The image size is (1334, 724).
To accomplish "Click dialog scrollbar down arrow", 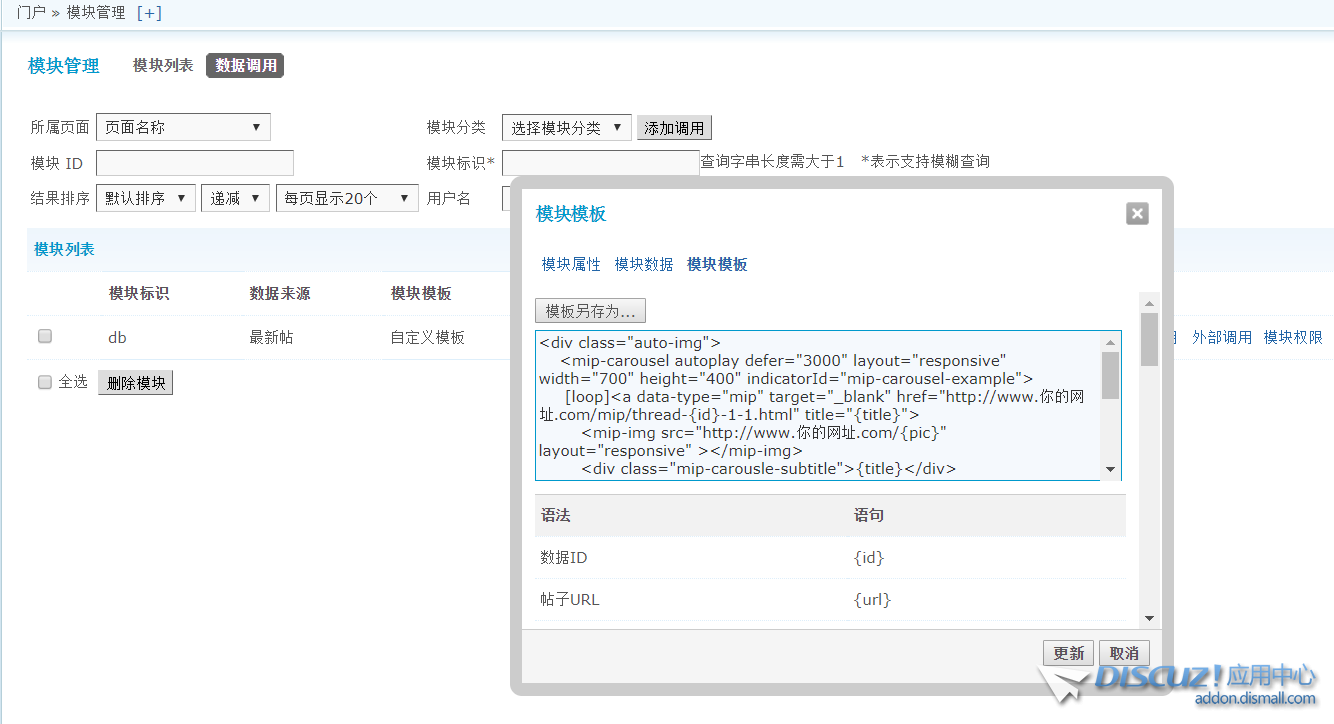I will pyautogui.click(x=1149, y=619).
